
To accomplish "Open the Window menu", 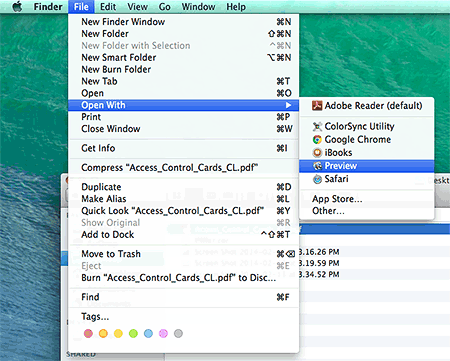I will point(198,7).
